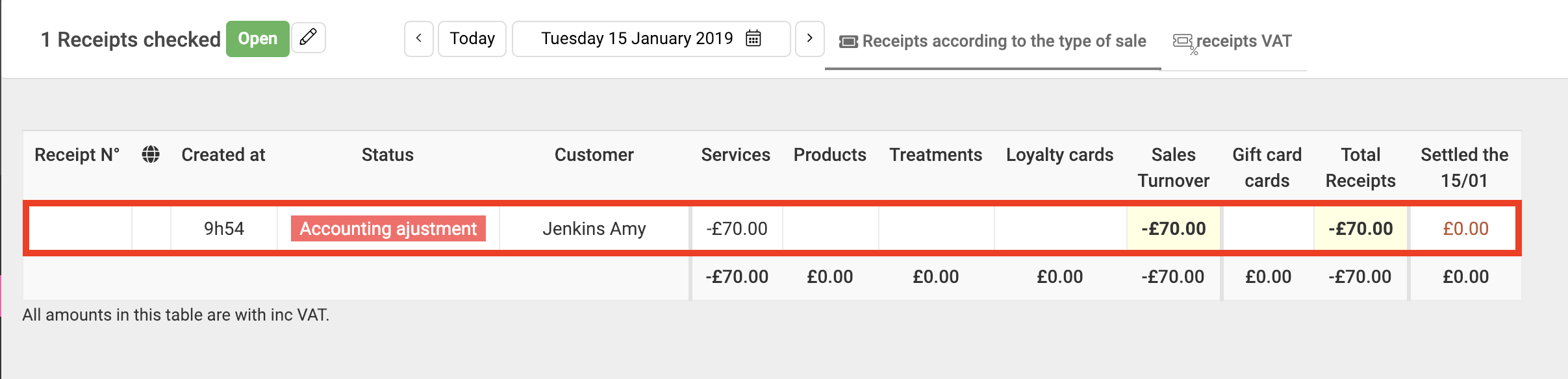Select the Accounting ajustment status label
Image resolution: width=1568 pixels, height=379 pixels.
[388, 228]
